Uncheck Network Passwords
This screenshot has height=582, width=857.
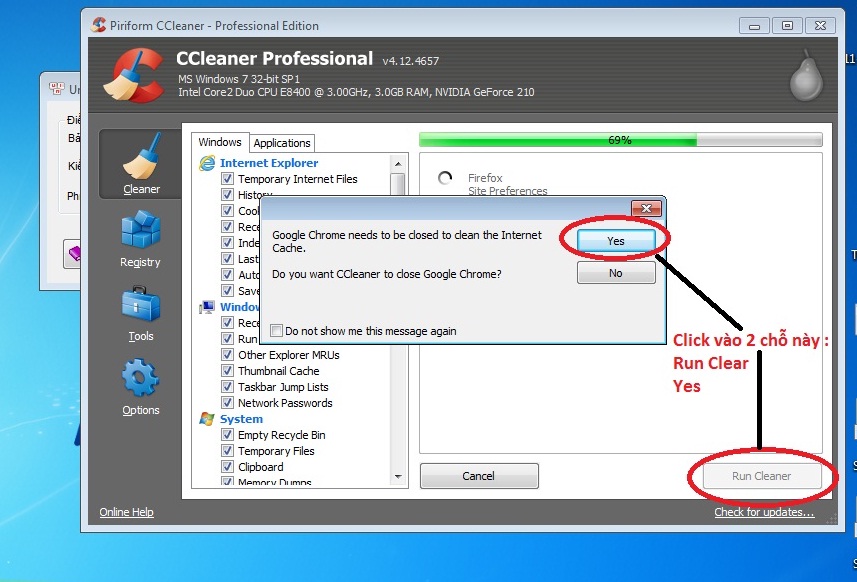coord(227,403)
